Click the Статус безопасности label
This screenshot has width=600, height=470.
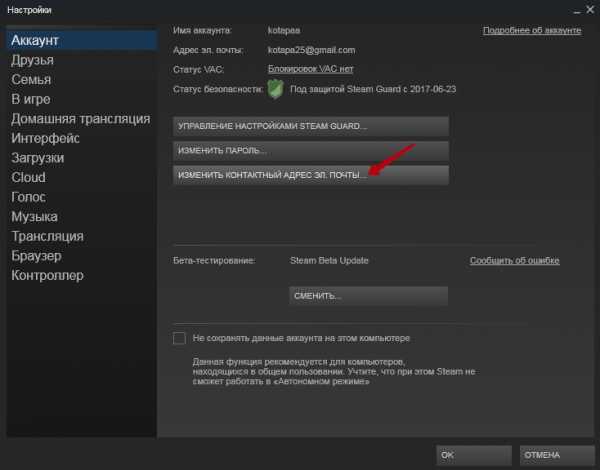[218, 89]
